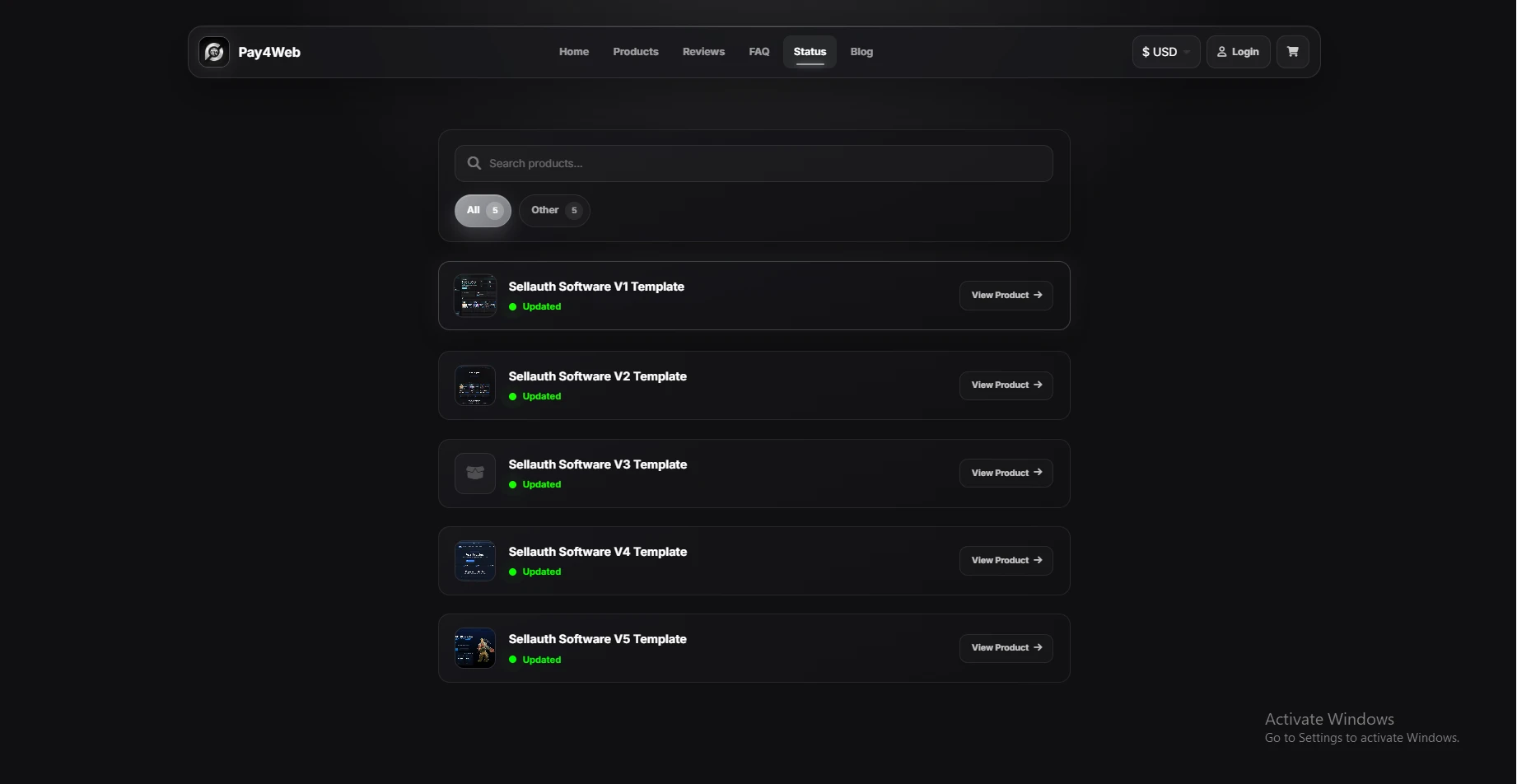Image resolution: width=1517 pixels, height=784 pixels.
Task: Click the V3 Template placeholder box icon
Action: point(475,474)
